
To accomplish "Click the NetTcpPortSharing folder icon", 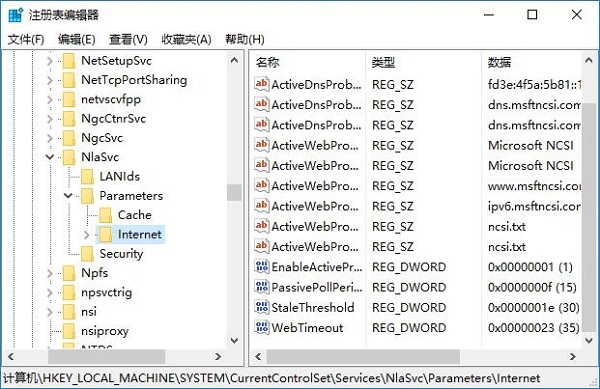I will point(69,80).
